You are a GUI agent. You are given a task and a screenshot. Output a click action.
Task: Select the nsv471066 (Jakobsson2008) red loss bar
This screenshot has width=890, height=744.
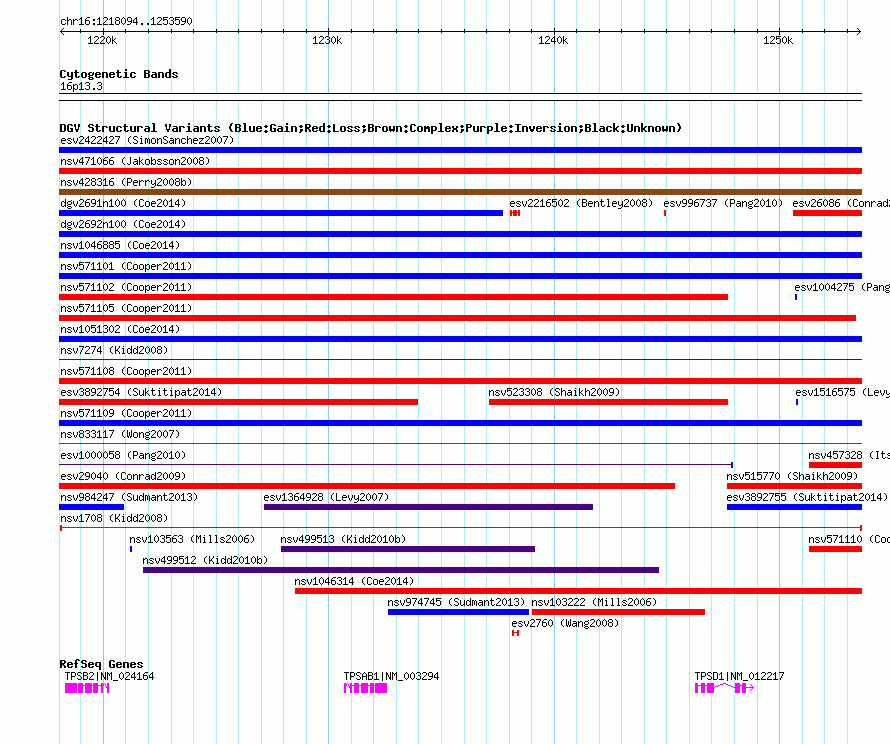click(460, 171)
